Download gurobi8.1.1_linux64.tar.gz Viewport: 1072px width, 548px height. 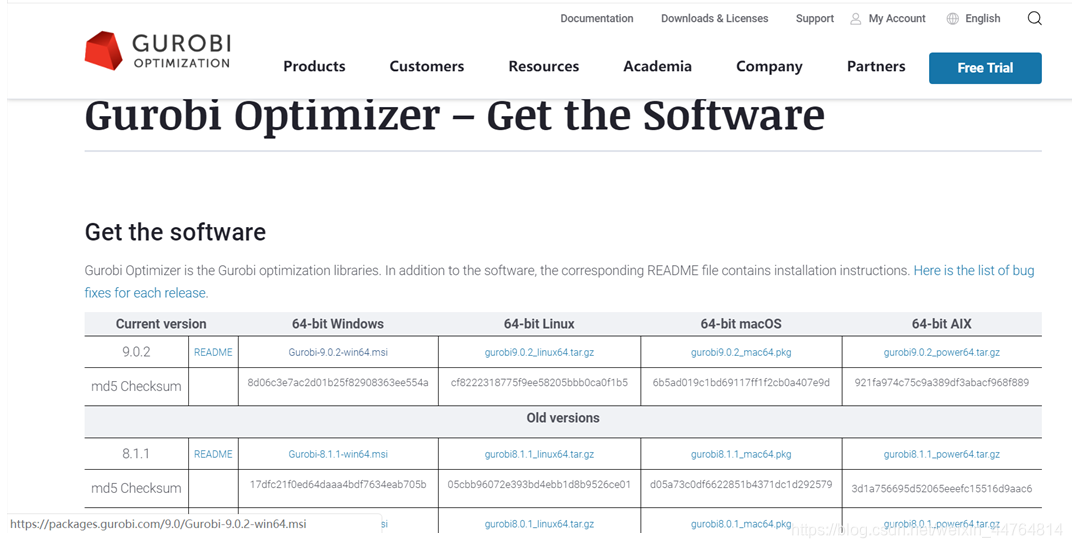(539, 454)
